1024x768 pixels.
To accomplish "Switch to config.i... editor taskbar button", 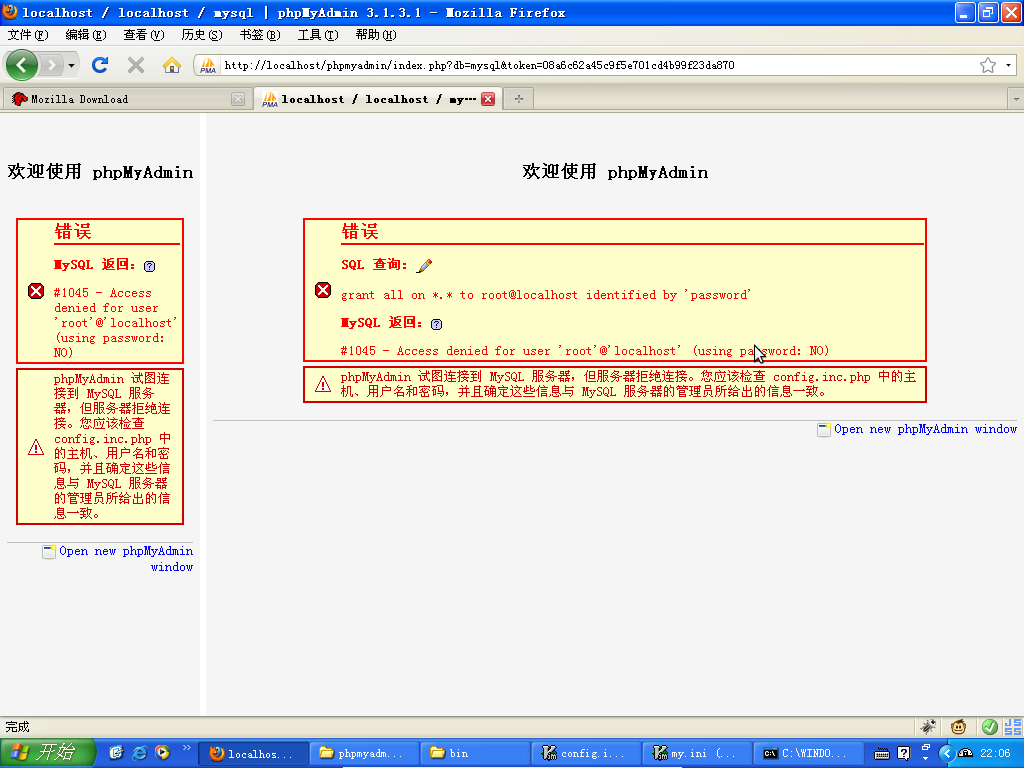I will click(585, 754).
